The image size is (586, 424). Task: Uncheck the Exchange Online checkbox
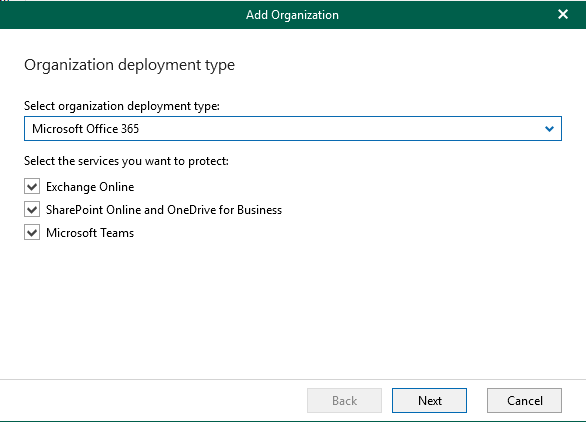[32, 186]
